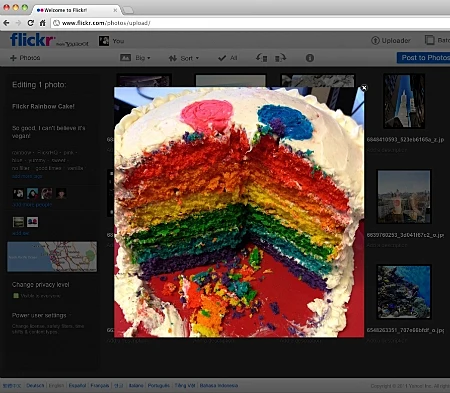Image resolution: width=450 pixels, height=393 pixels.
Task: Click the enlarged rainbow cake photo
Action: [239, 212]
